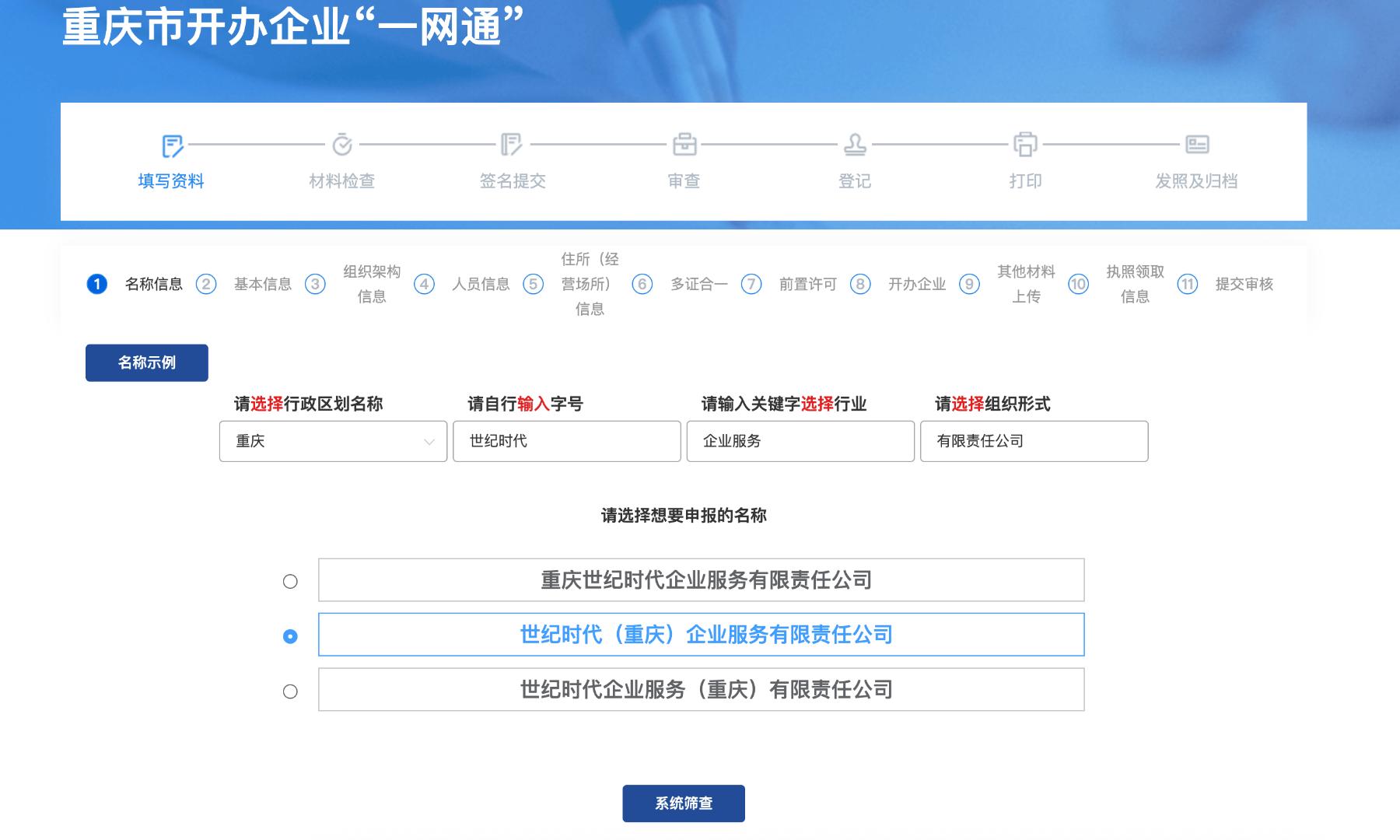Click the 签名提交 signature icon

(513, 144)
